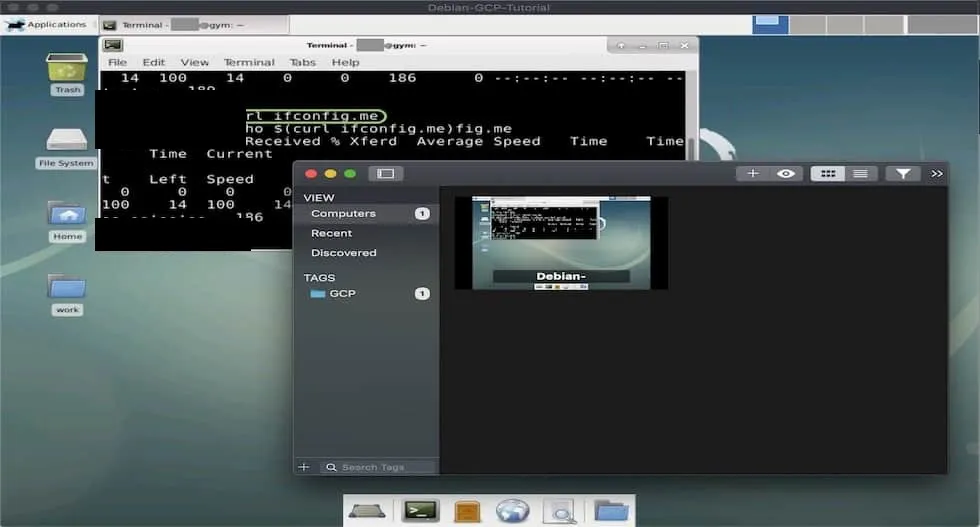Click the GCP tag folder icon
Screen dimensions: 980x527
(x=318, y=294)
